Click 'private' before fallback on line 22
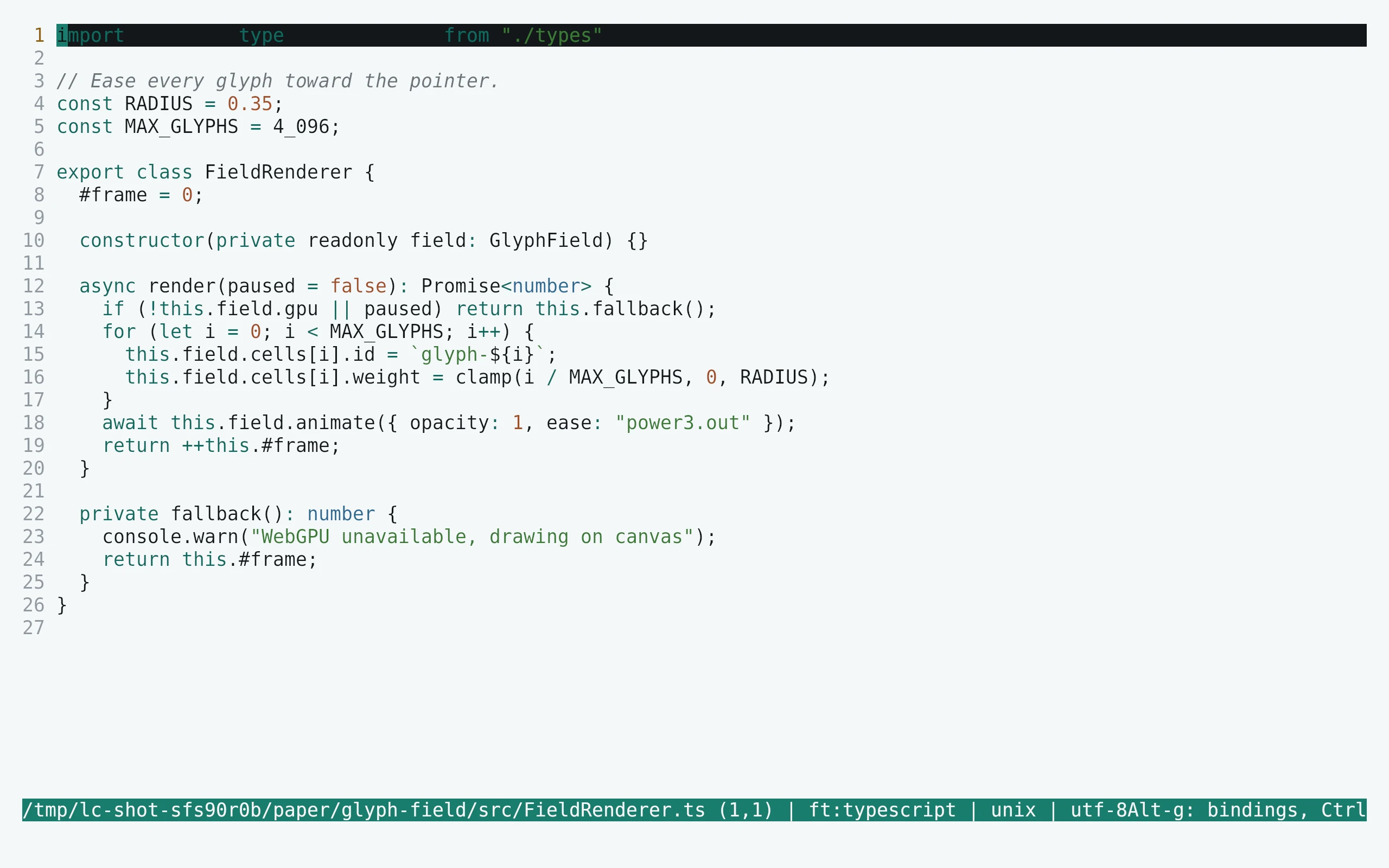This screenshot has height=868, width=1389. [x=119, y=514]
